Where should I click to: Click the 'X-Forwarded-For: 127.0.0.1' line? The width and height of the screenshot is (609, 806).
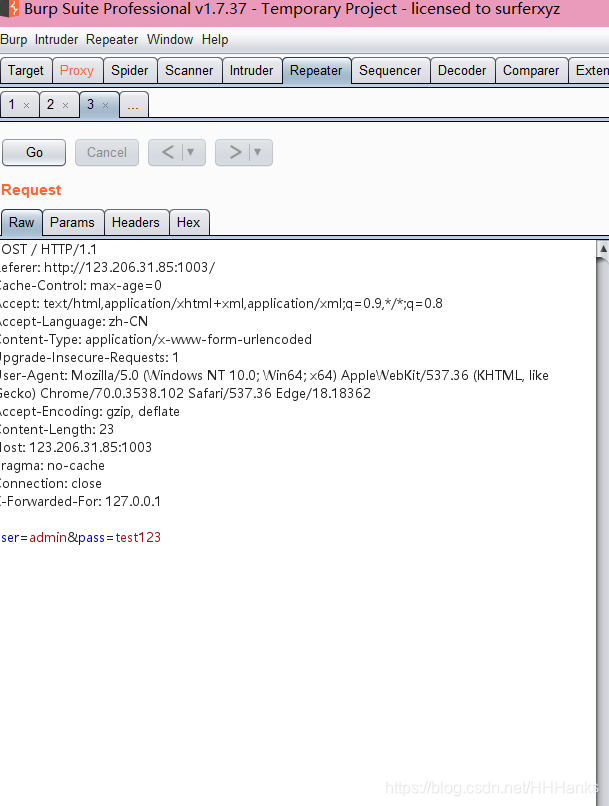pyautogui.click(x=81, y=501)
